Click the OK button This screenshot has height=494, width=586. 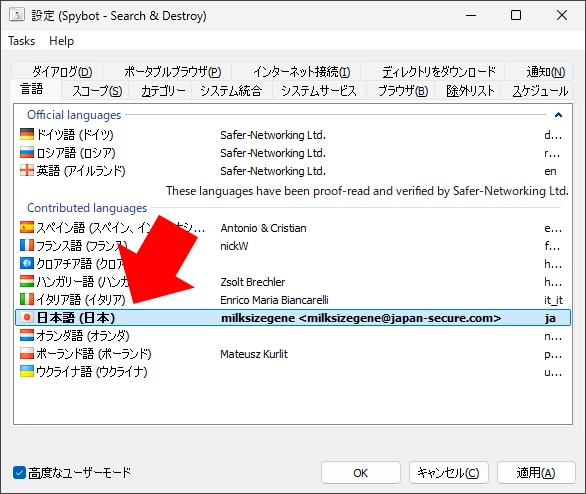click(361, 473)
